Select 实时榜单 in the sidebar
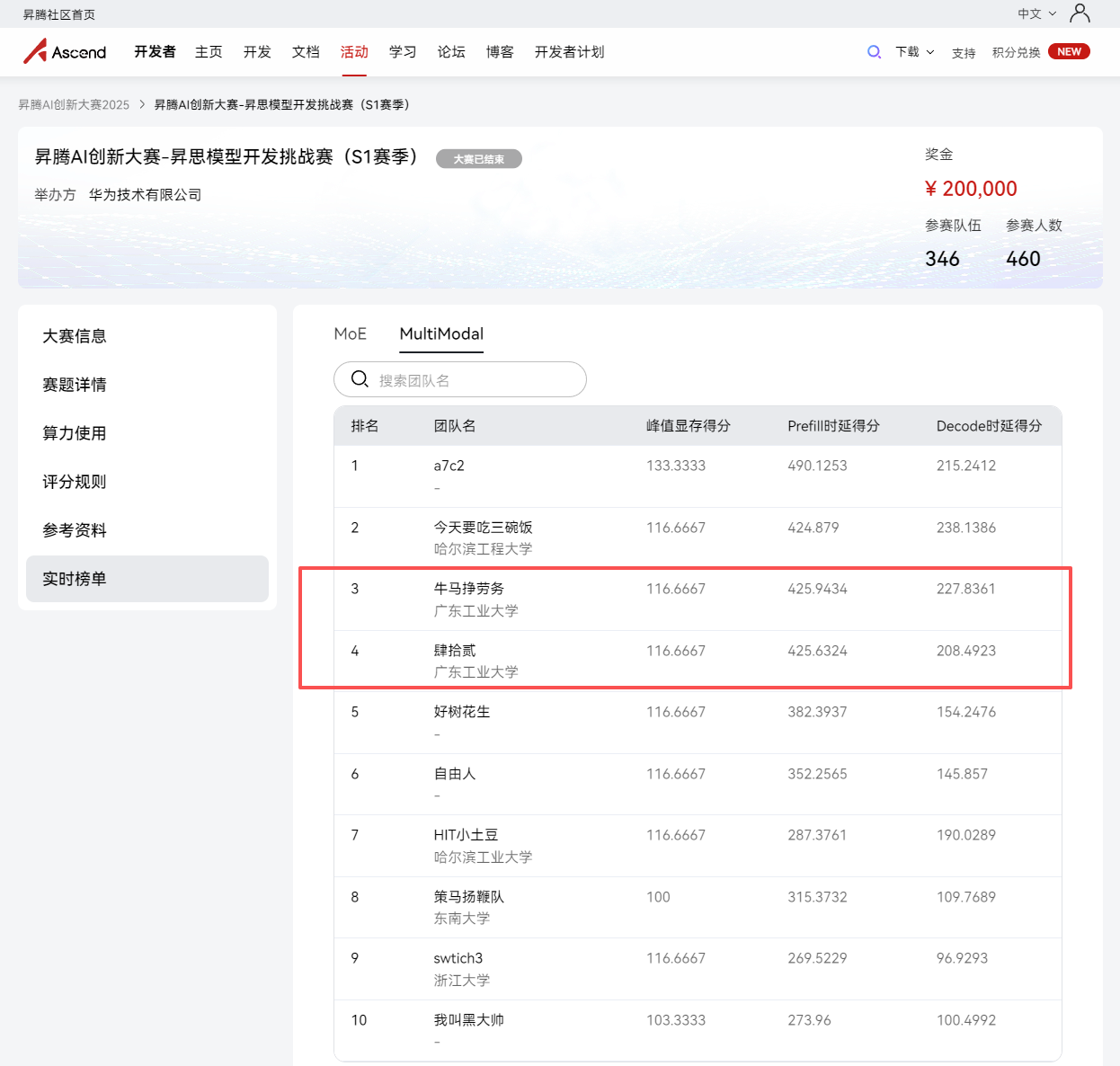The height and width of the screenshot is (1066, 1120). click(75, 579)
